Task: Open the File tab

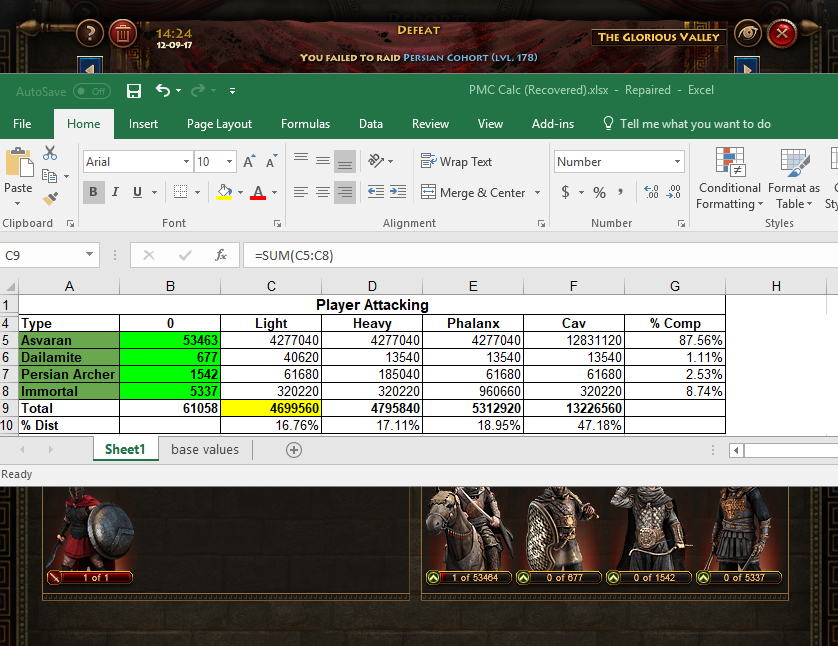Action: (x=22, y=124)
